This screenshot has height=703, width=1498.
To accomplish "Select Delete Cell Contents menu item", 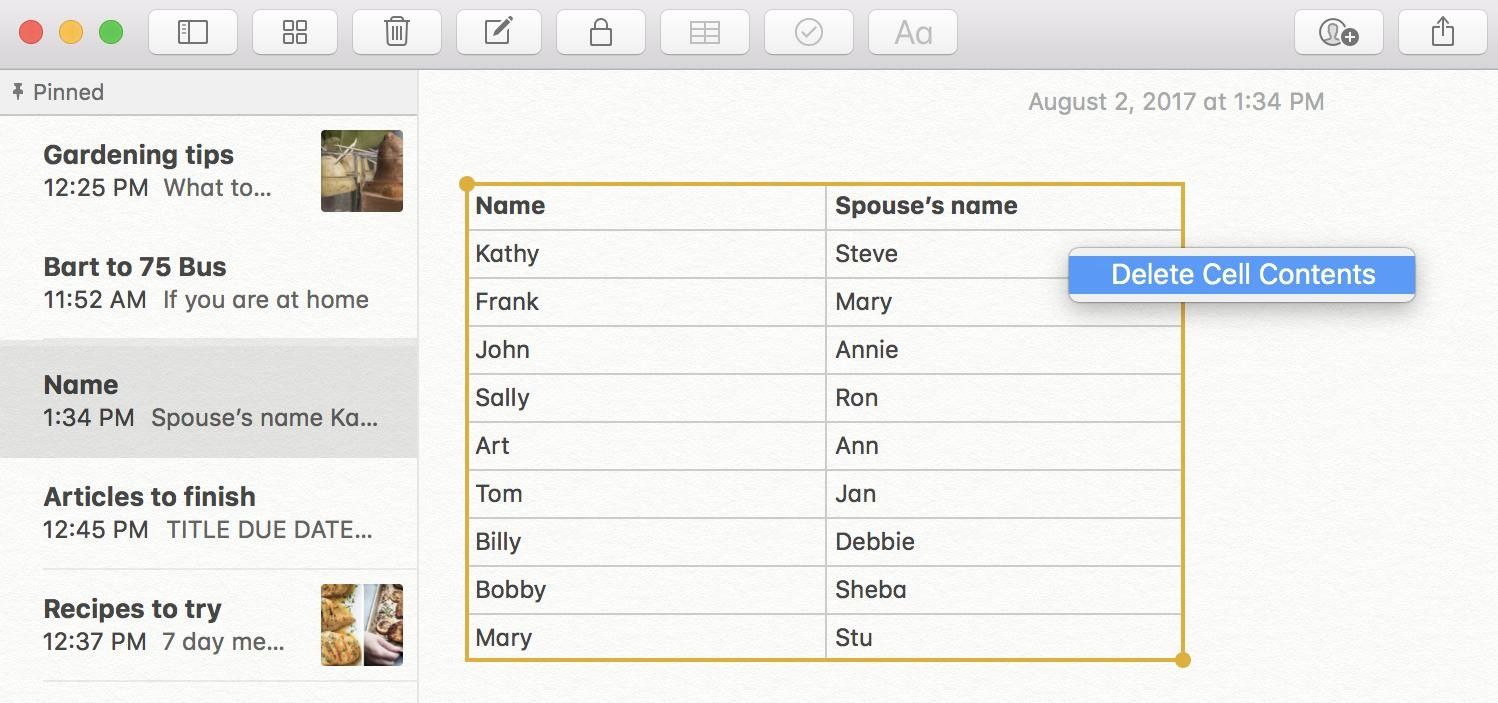I will (x=1242, y=275).
